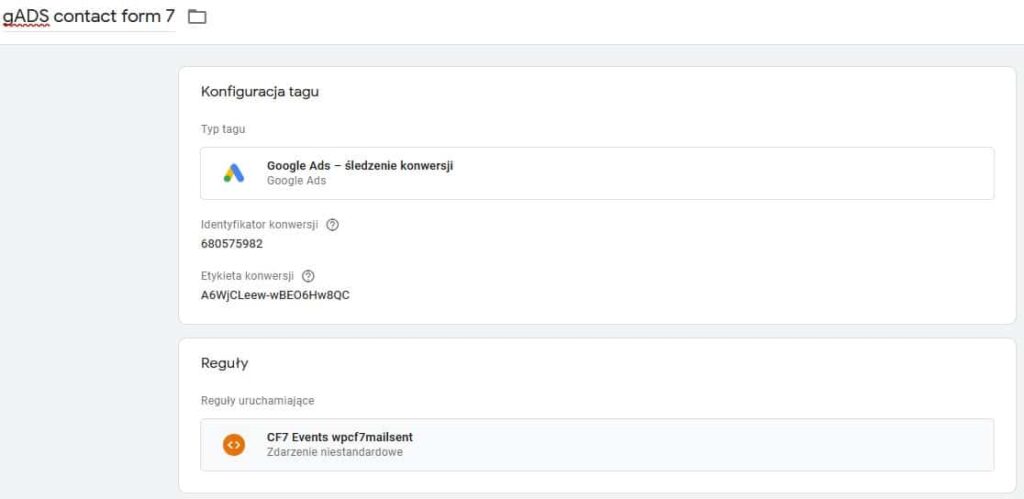Click the 'Etykieta konwersji' label text

tap(247, 276)
